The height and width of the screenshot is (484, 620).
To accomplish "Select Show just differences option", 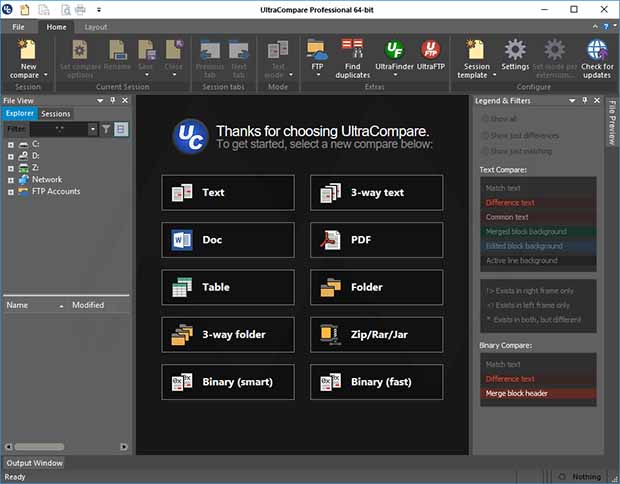I will point(486,135).
